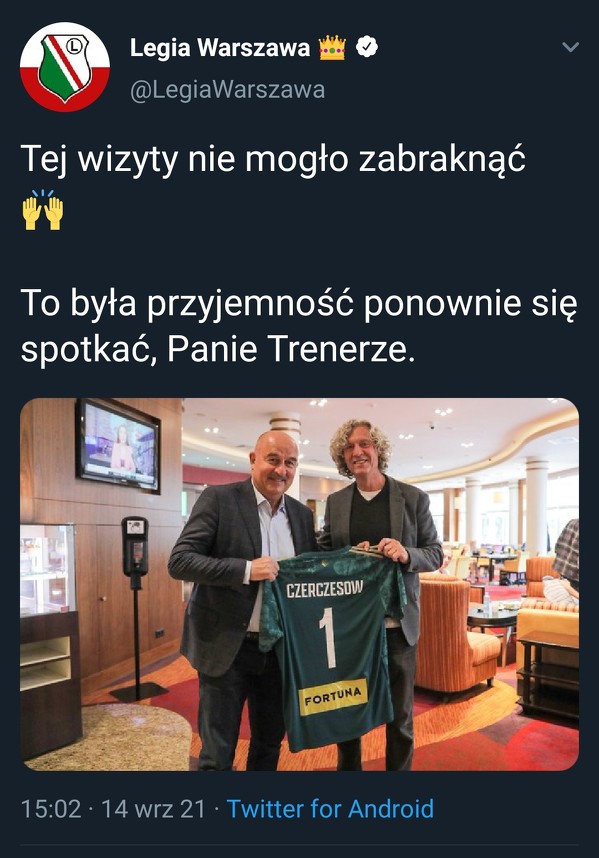599x858 pixels.
Task: Expand the tweet options chevron menu
Action: (x=571, y=47)
